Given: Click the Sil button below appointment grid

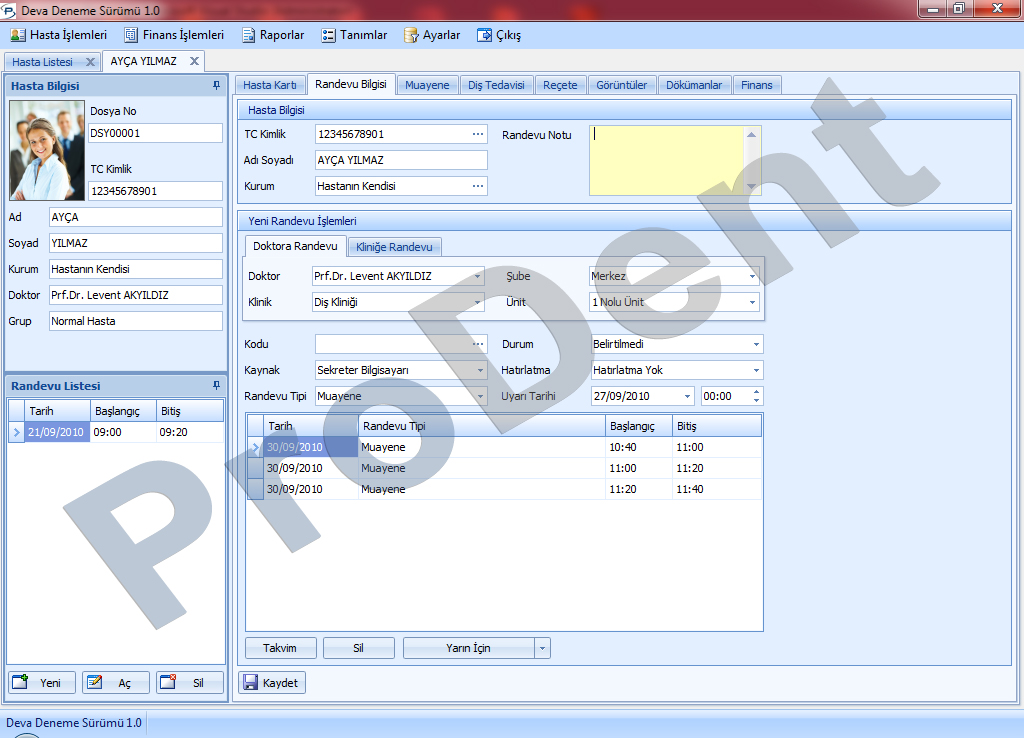Looking at the screenshot, I should tap(359, 648).
